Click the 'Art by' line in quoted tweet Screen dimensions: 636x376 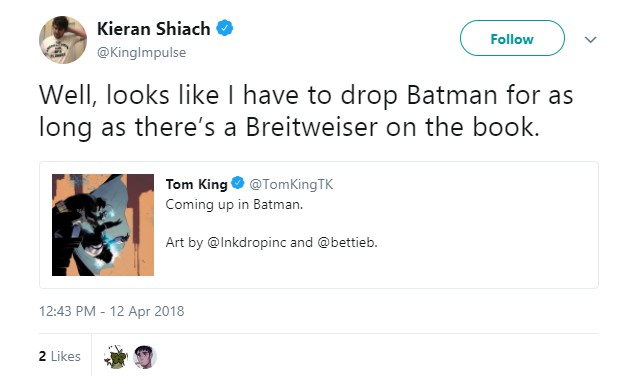click(271, 242)
